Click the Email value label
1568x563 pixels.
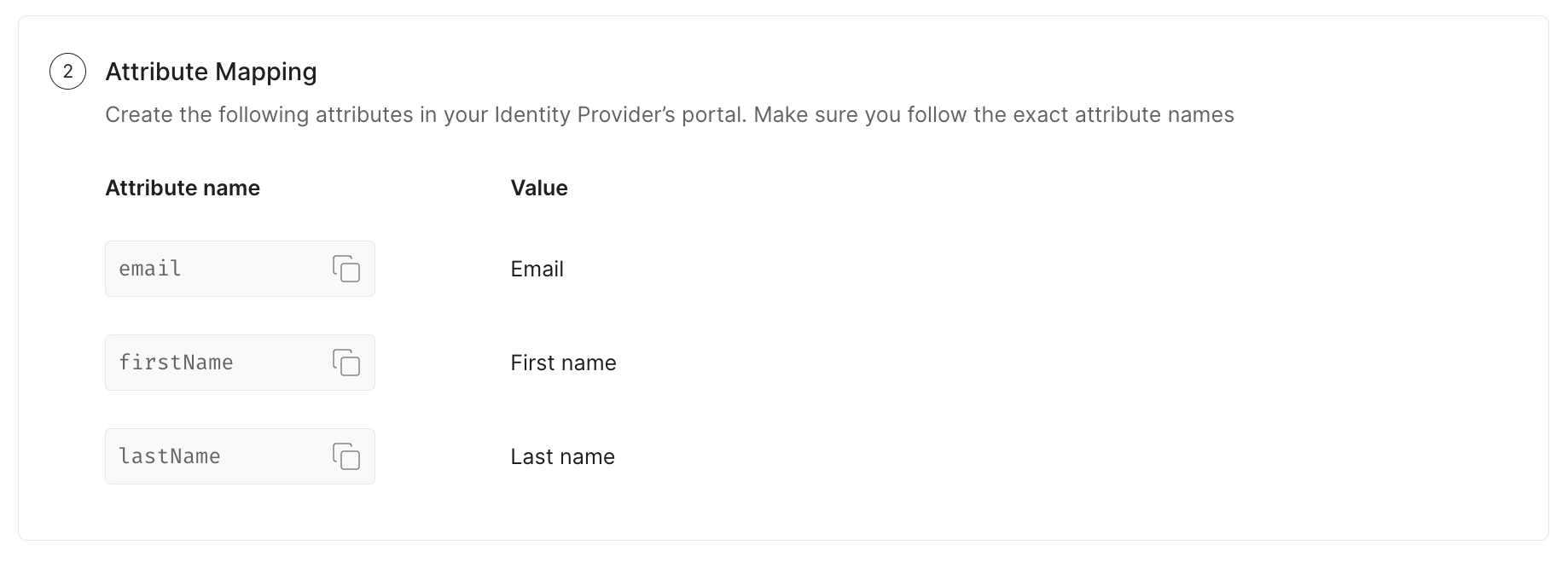click(537, 269)
